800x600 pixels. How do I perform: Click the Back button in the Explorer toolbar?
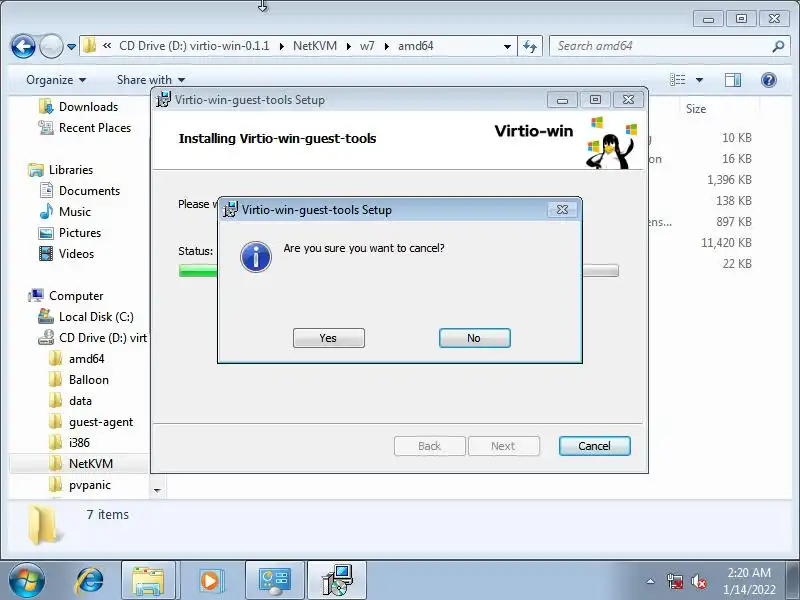(23, 46)
